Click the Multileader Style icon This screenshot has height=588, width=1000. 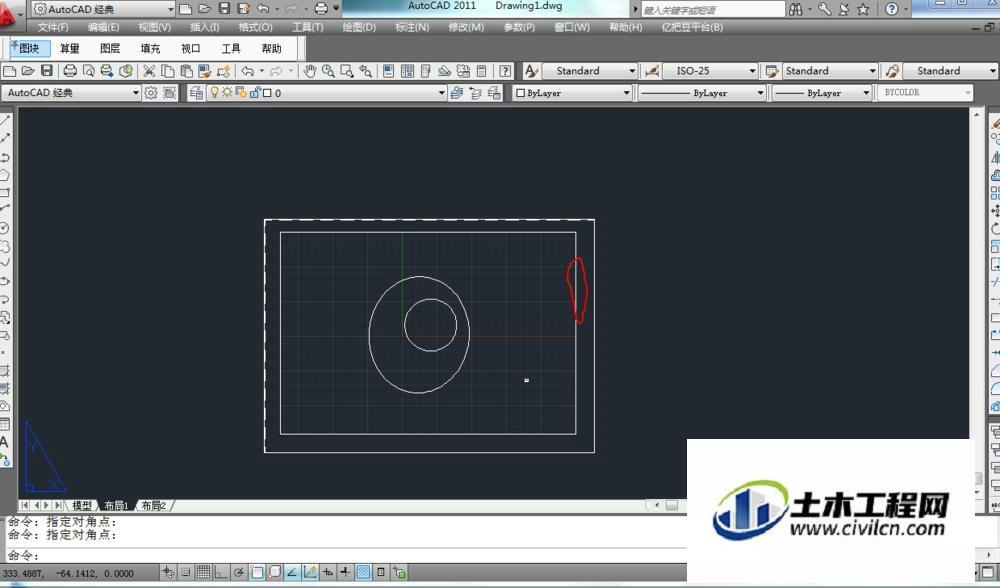point(892,71)
